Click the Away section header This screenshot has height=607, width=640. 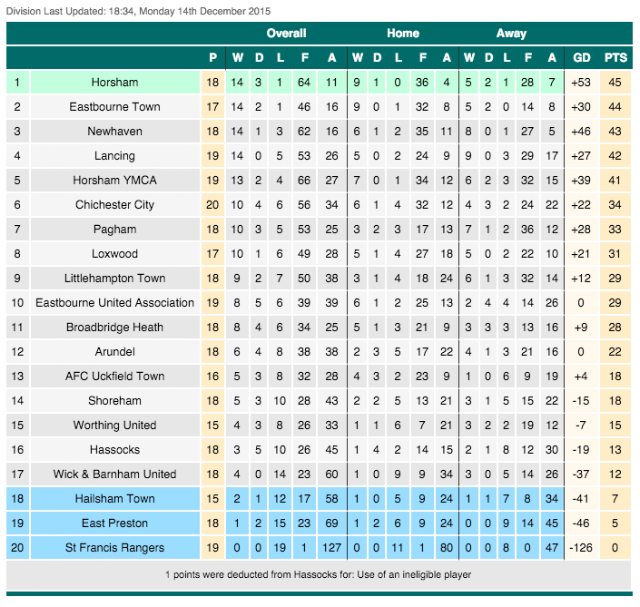pos(511,33)
